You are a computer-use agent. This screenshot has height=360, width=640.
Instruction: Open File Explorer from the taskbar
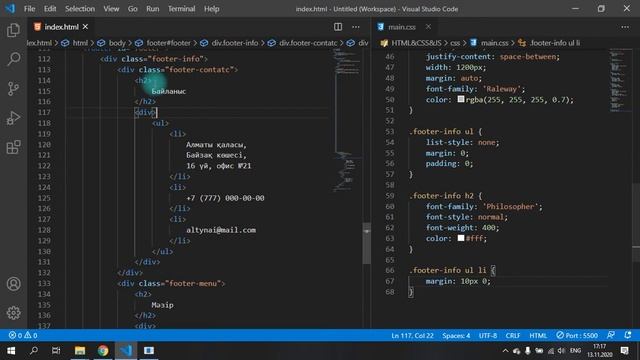point(80,351)
